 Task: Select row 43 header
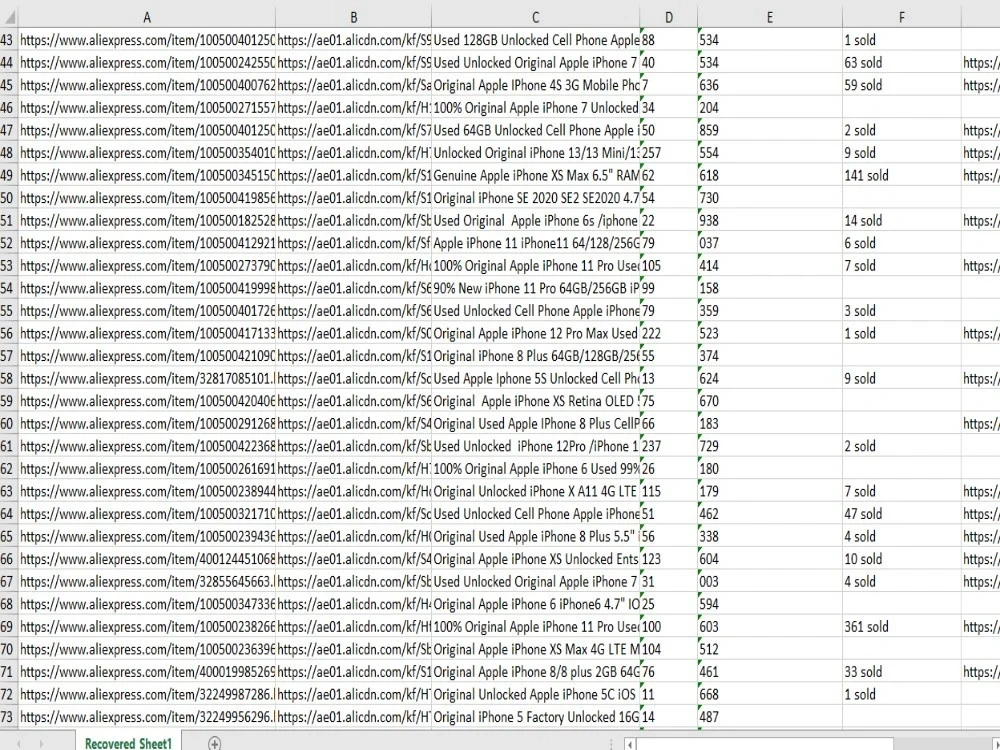coord(8,40)
